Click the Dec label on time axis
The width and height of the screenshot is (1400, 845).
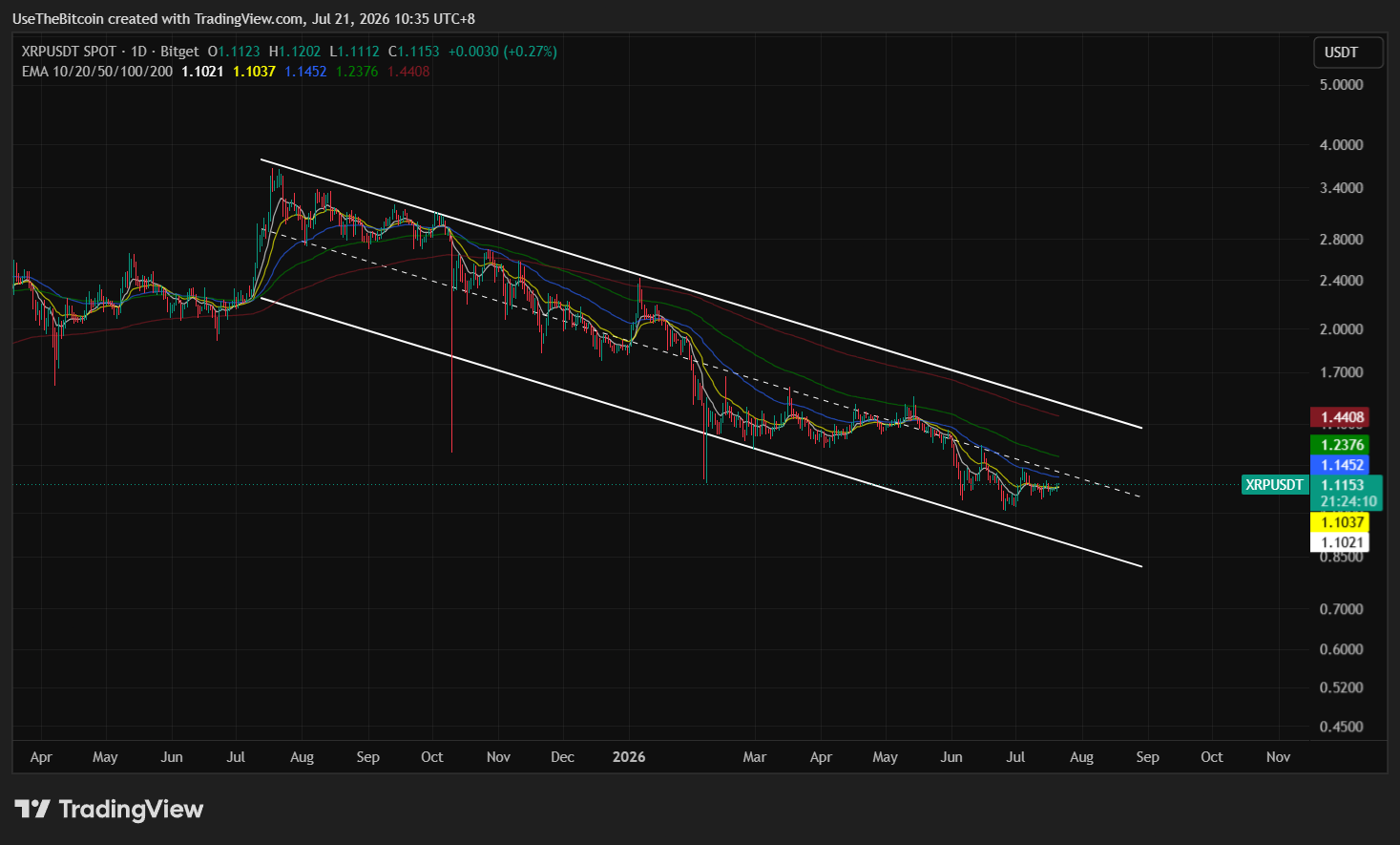click(563, 757)
